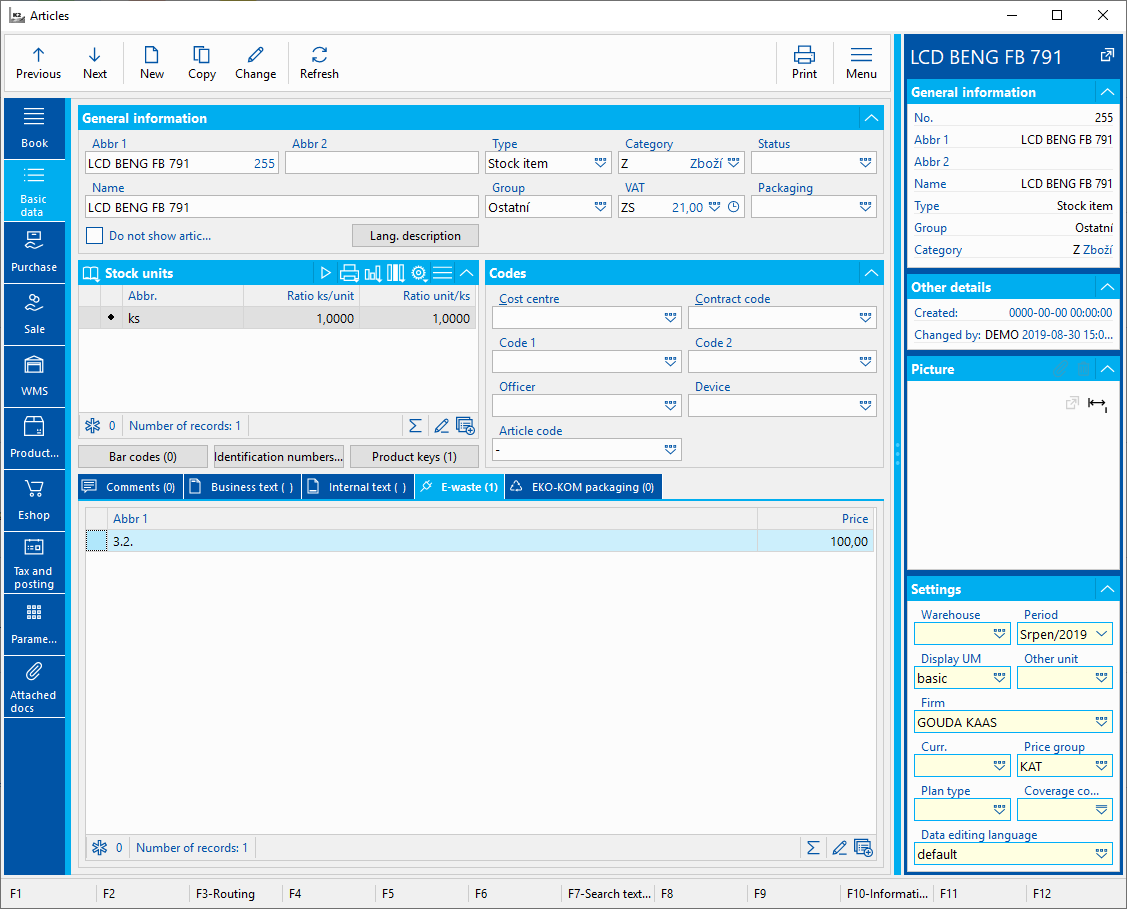Screen dimensions: 1127x909
Task: Tick the row selector box for 3.2.
Action: [96, 541]
